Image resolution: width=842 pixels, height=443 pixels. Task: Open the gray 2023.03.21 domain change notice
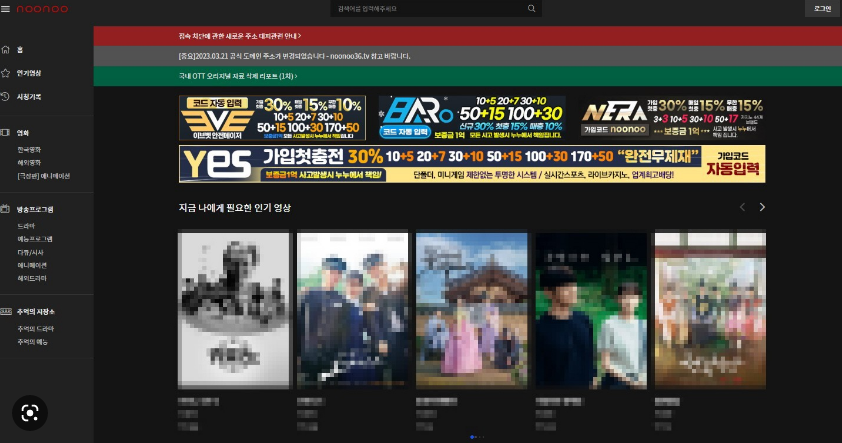pos(468,56)
